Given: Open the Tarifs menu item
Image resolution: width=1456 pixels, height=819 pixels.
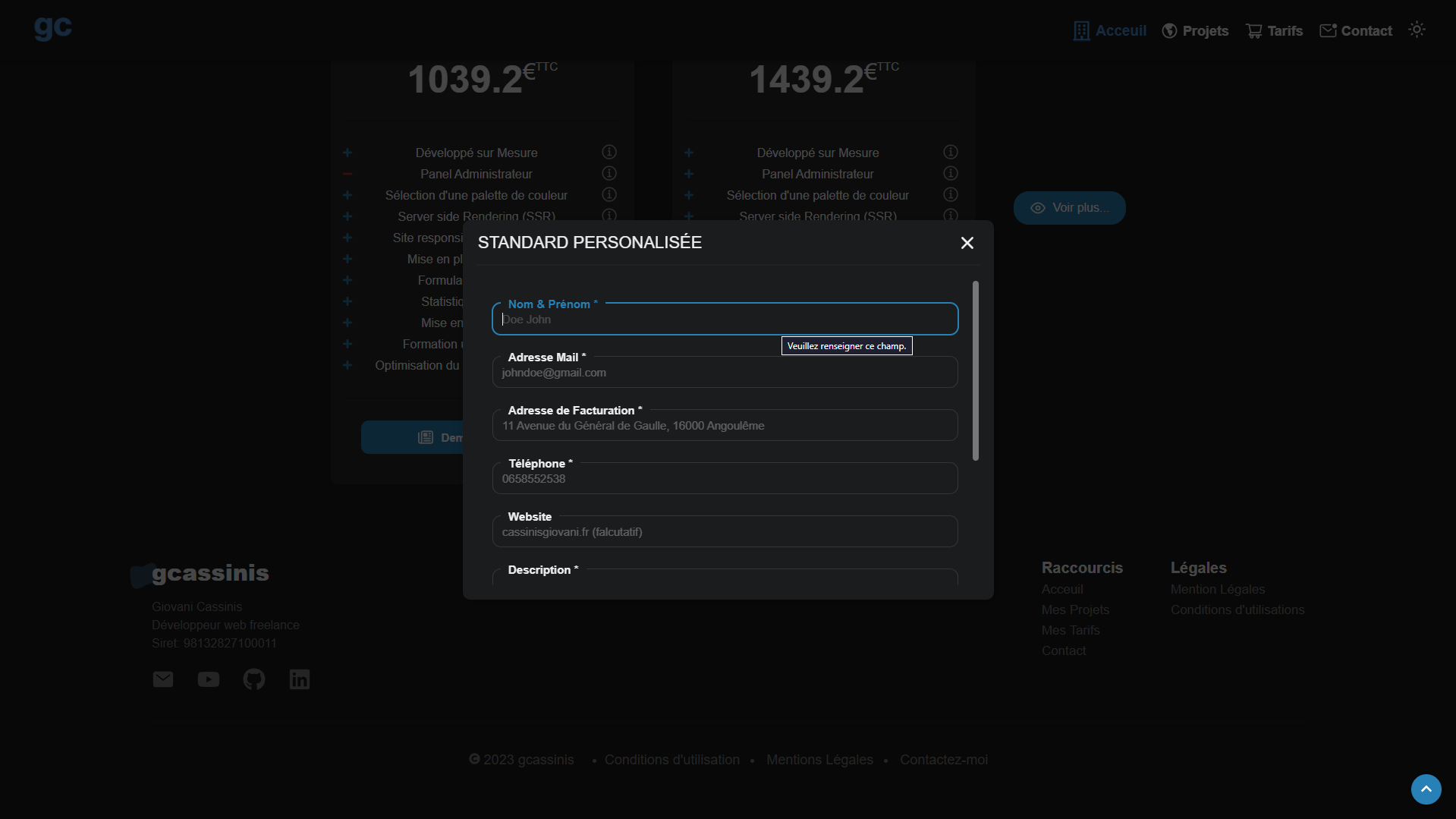Looking at the screenshot, I should tap(1274, 31).
